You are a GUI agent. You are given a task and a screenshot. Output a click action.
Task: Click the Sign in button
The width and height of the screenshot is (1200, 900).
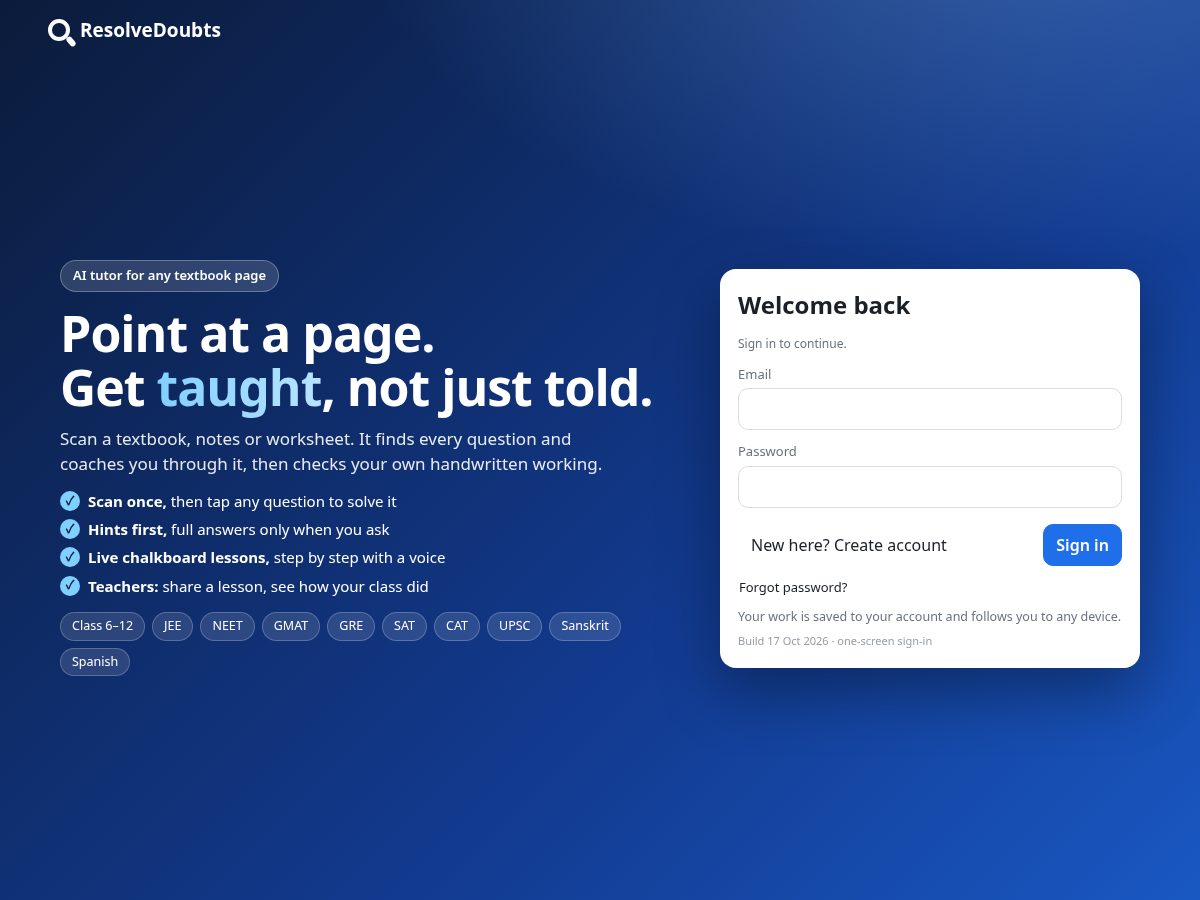(x=1082, y=545)
